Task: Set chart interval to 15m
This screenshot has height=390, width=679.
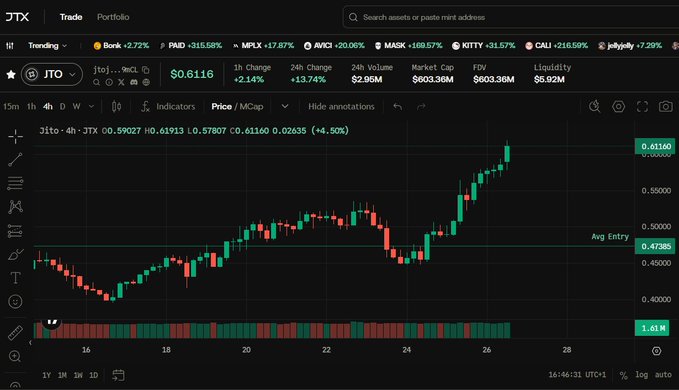Action: (11, 106)
